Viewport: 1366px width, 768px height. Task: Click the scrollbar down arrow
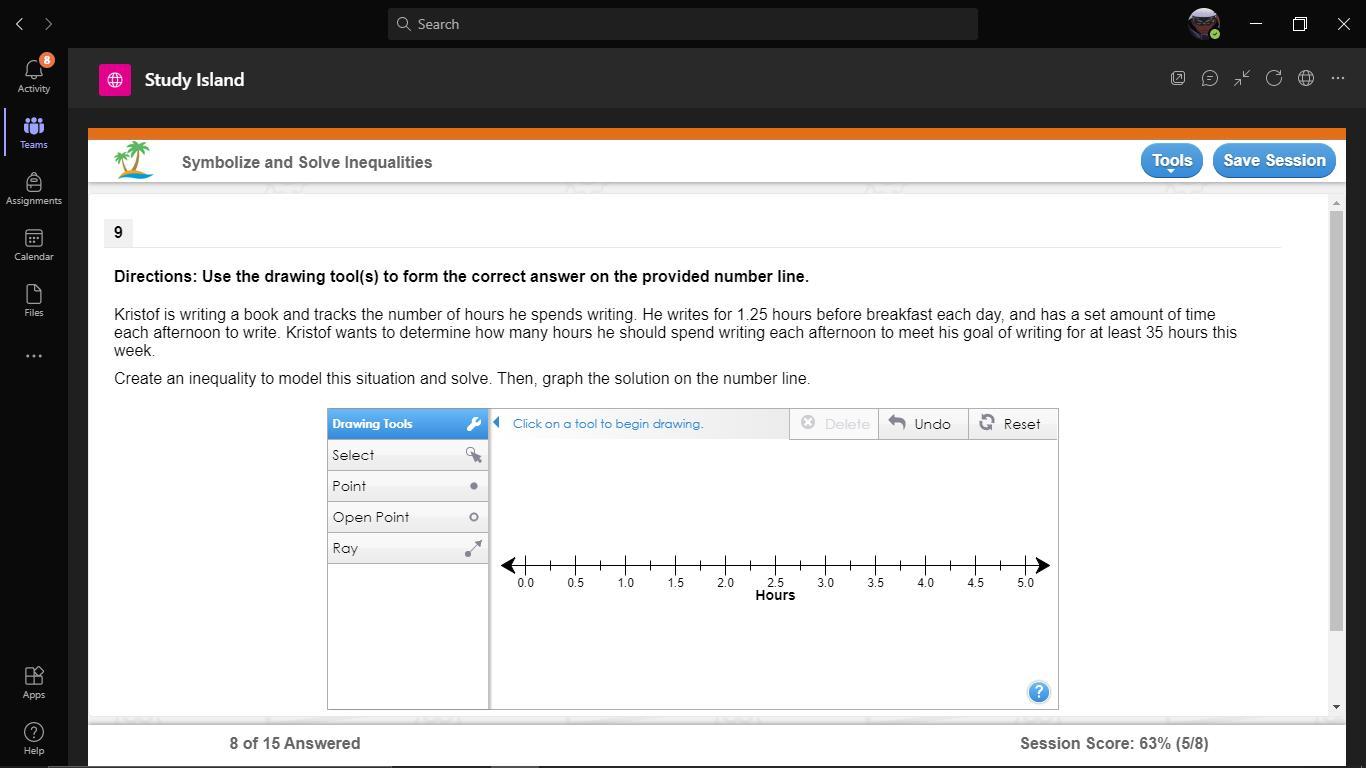pyautogui.click(x=1337, y=707)
